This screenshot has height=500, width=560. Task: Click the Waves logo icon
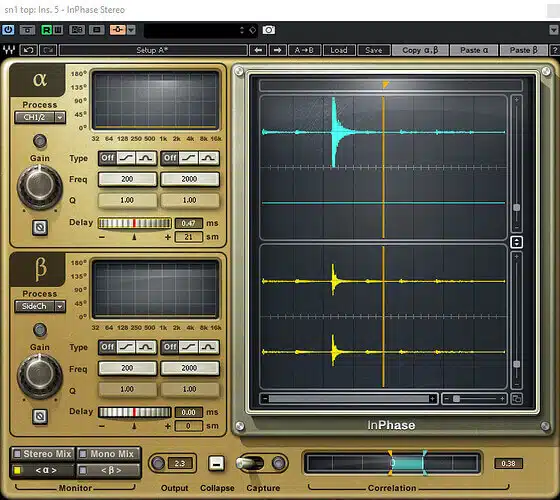click(9, 50)
